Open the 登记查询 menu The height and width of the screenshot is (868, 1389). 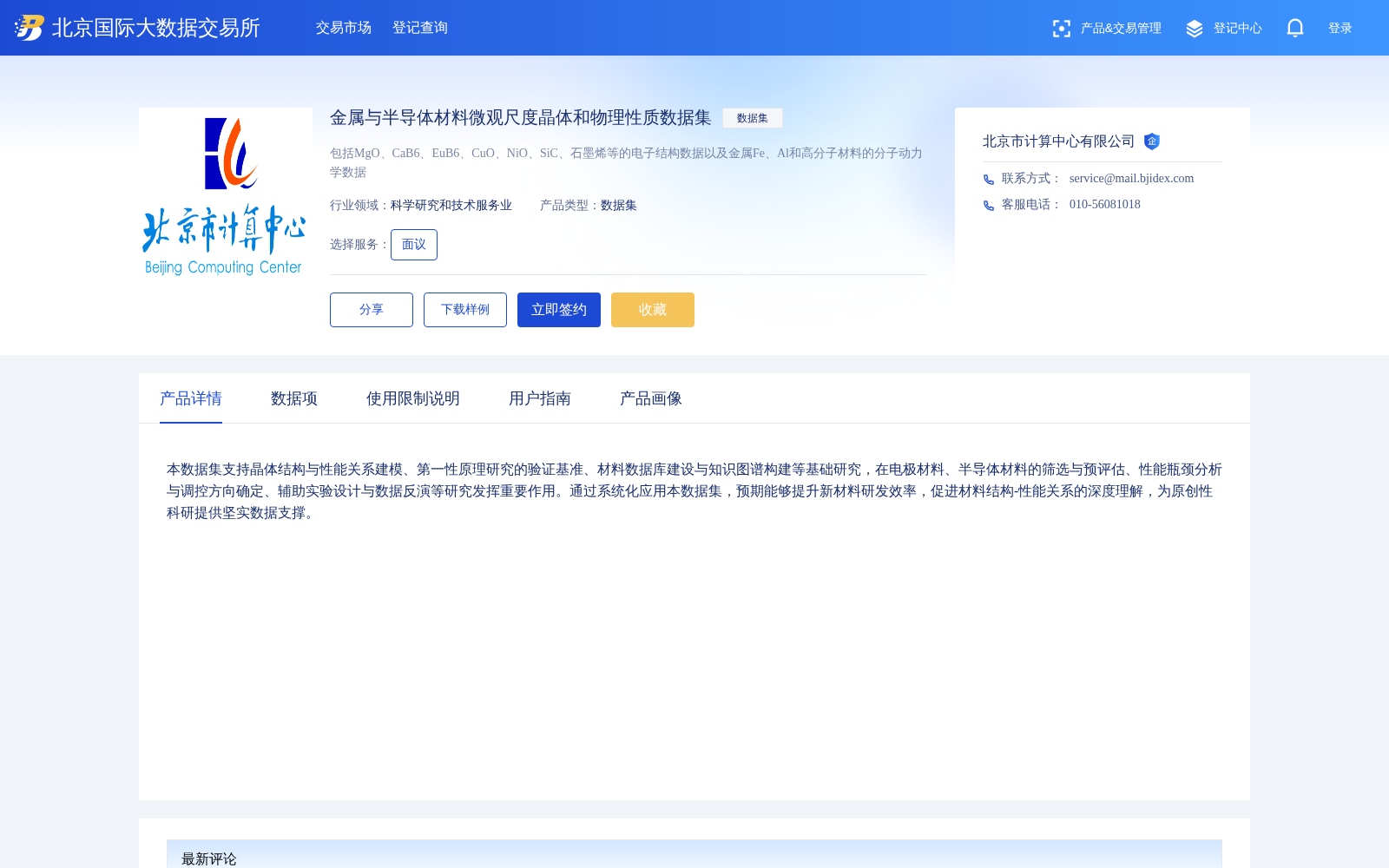(x=420, y=28)
